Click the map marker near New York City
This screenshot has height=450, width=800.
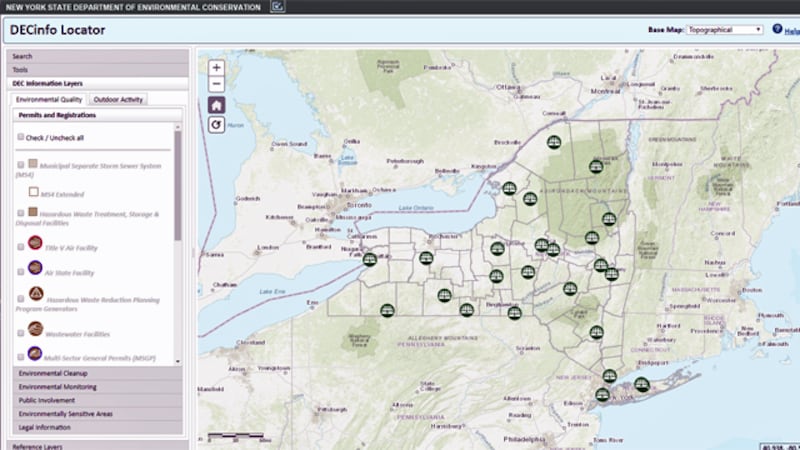coord(603,395)
